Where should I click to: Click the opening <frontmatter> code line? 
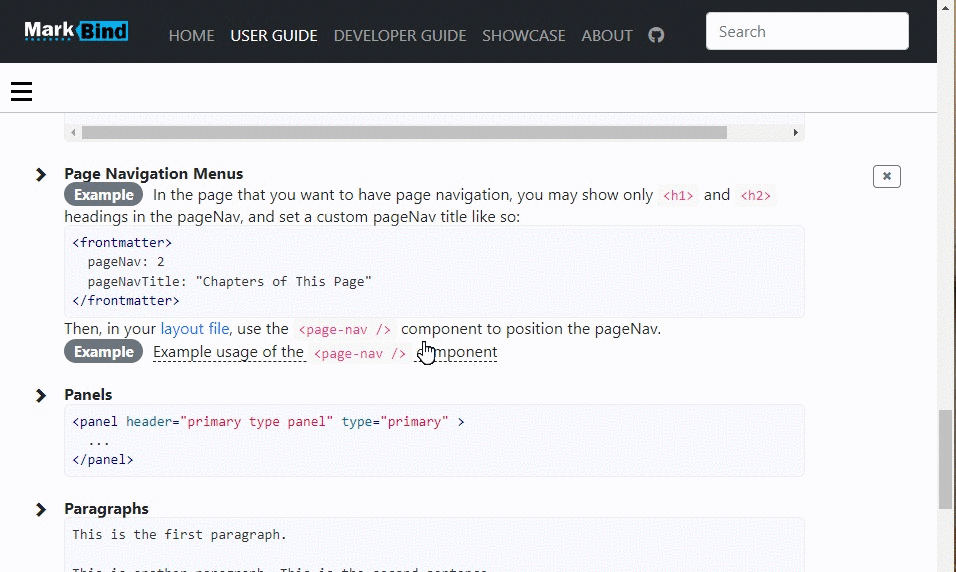(x=122, y=243)
